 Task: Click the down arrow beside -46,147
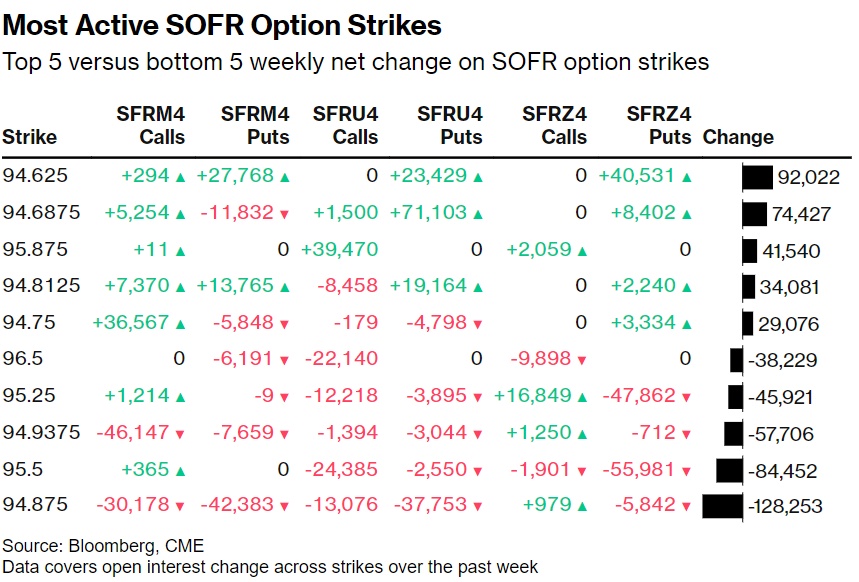click(180, 434)
